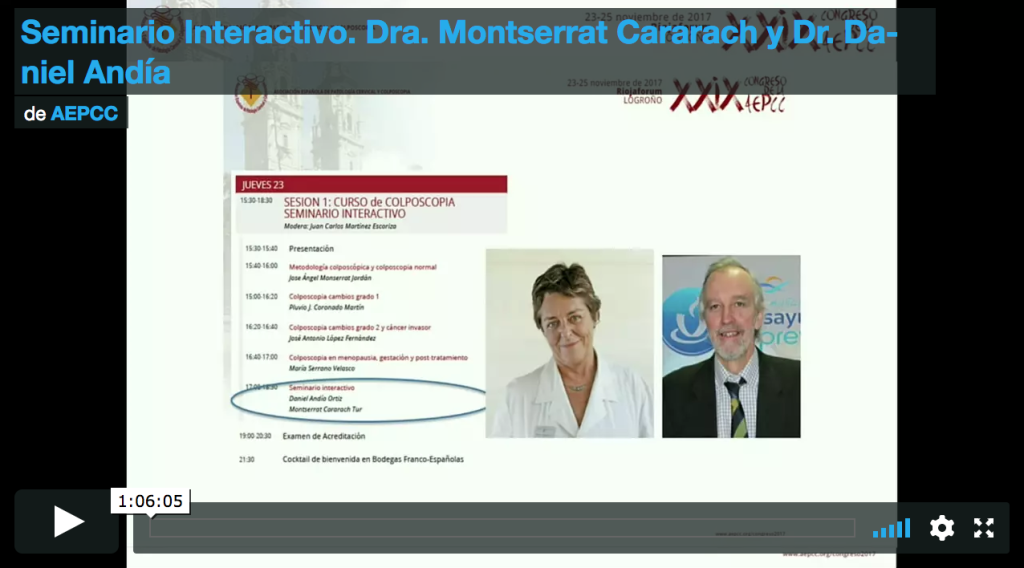Click 'Colposcopia cambios grado 1' entry
This screenshot has height=568, width=1024.
tap(334, 296)
